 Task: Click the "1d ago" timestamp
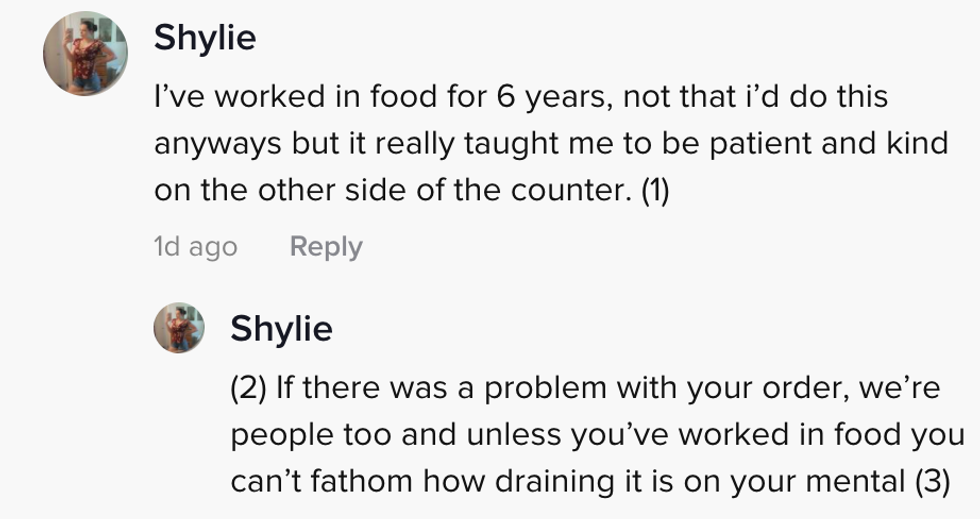tap(195, 247)
